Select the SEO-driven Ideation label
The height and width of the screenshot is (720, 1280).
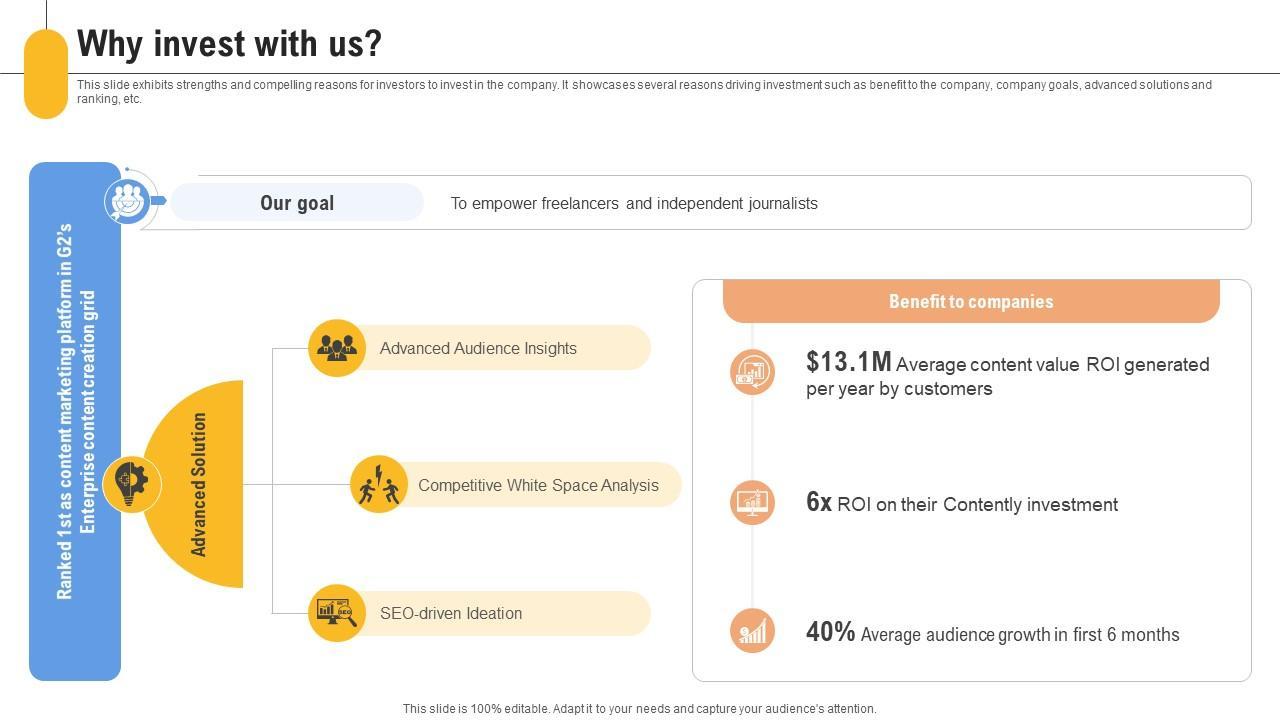pyautogui.click(x=451, y=613)
